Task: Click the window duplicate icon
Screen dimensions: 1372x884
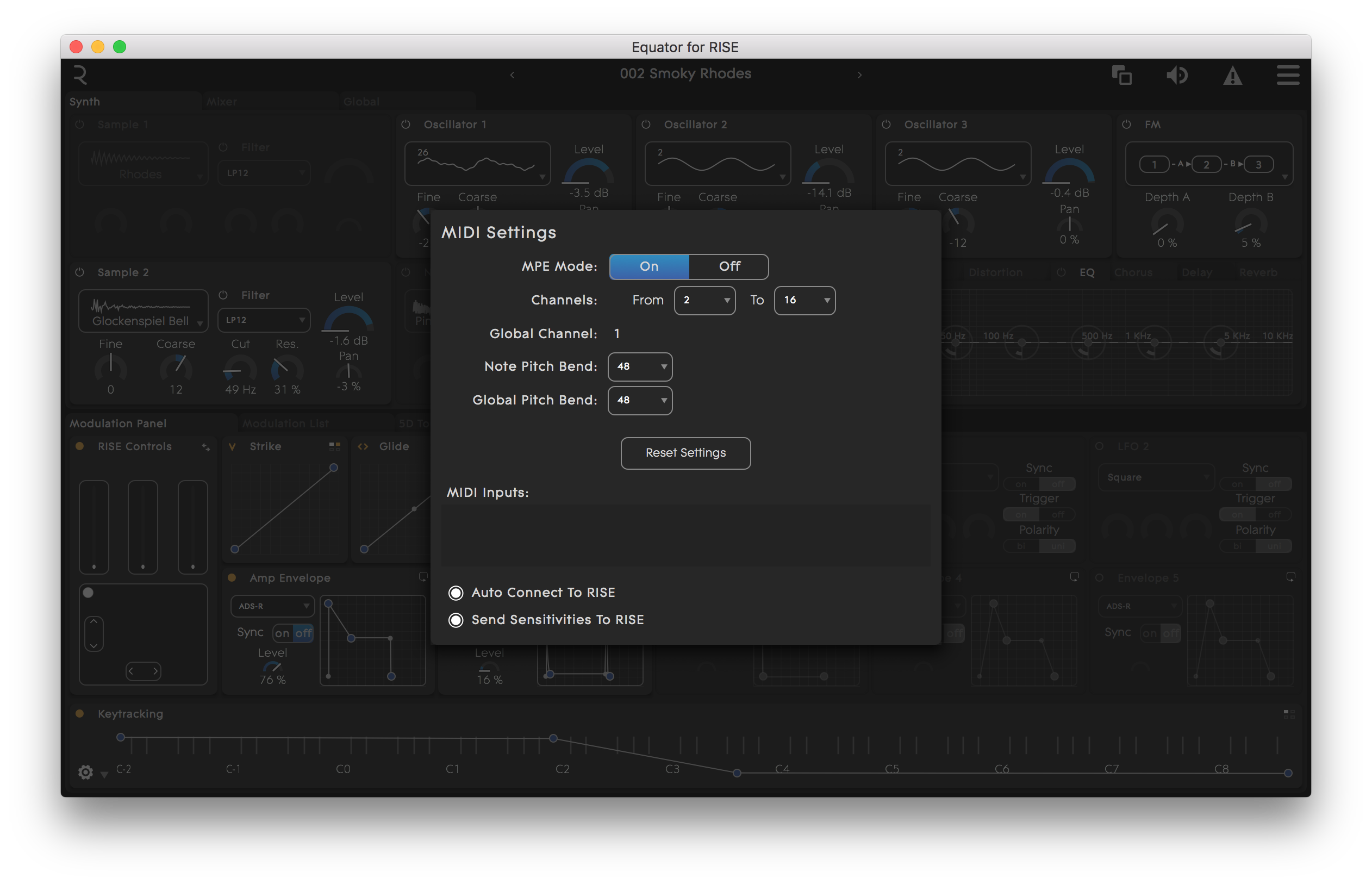Action: [1121, 75]
